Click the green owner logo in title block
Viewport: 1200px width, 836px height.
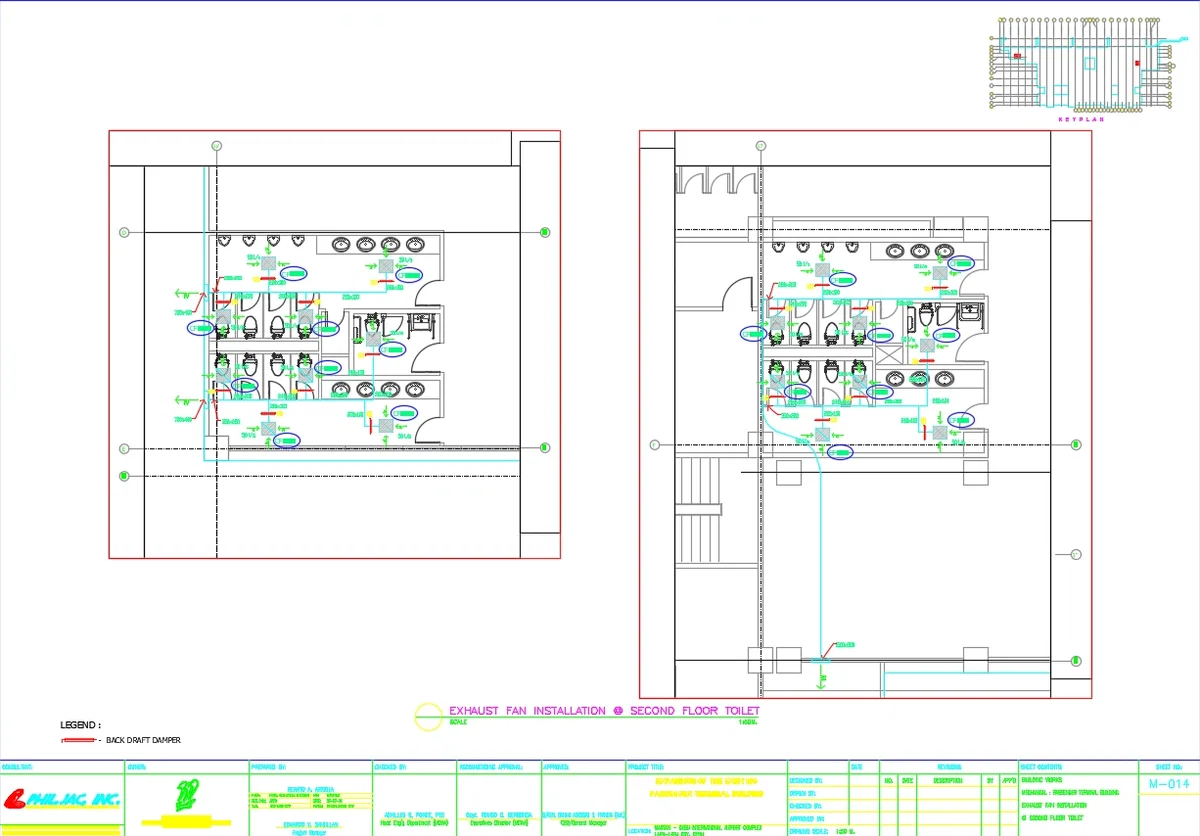coord(186,796)
